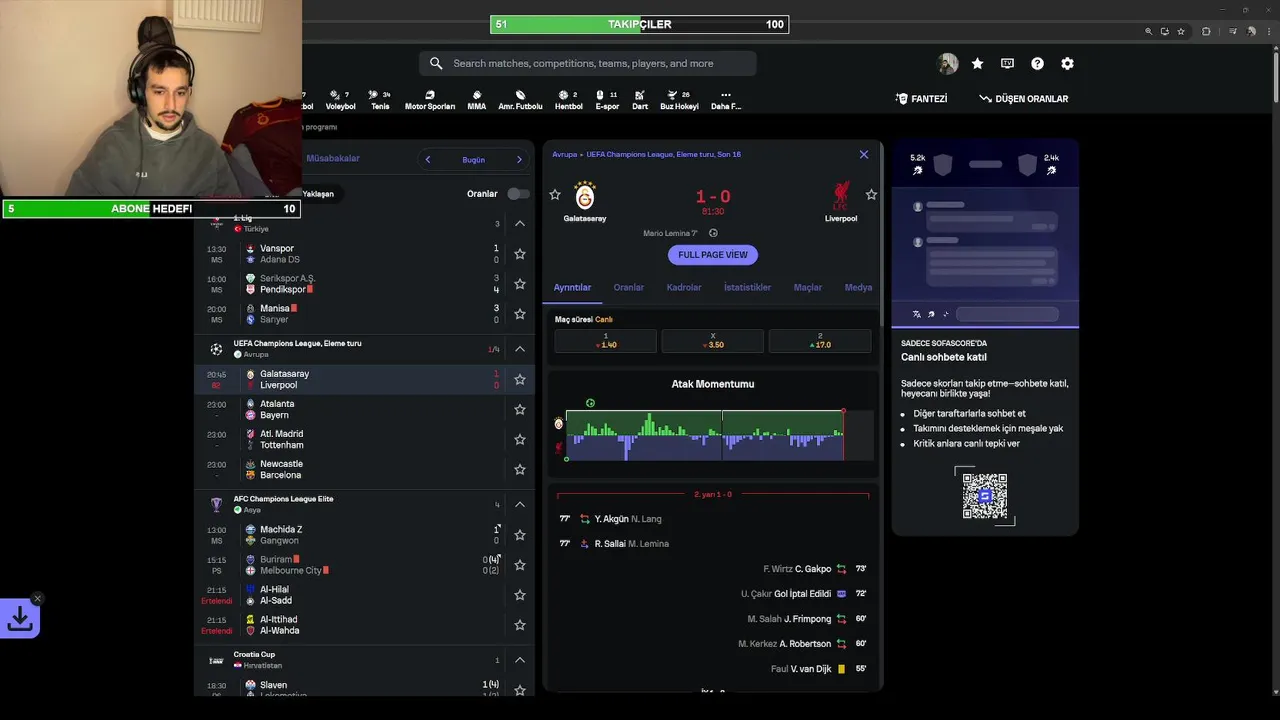Switch to the Medya tab
Image resolution: width=1280 pixels, height=720 pixels.
[858, 287]
